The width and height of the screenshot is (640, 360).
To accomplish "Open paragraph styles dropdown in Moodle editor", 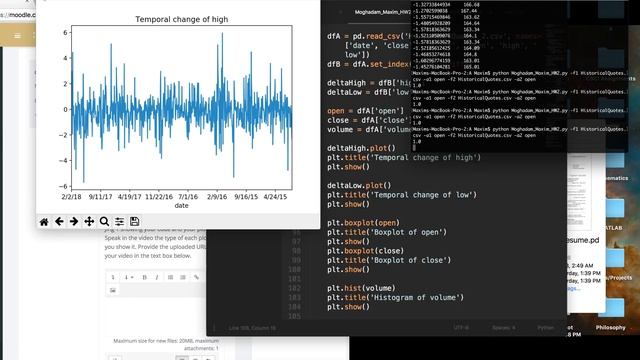I will (129, 277).
